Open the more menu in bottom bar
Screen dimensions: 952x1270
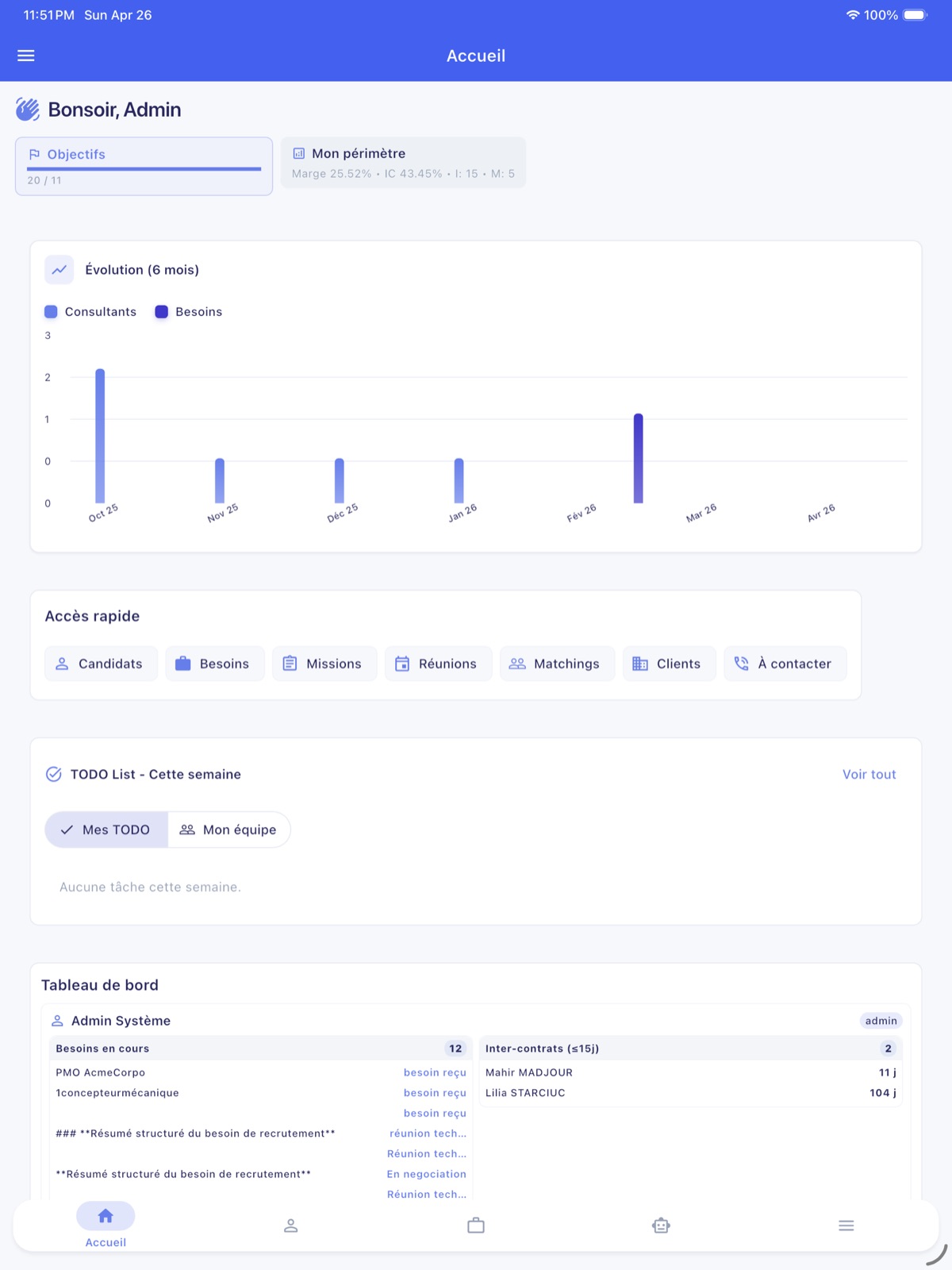(x=846, y=1226)
